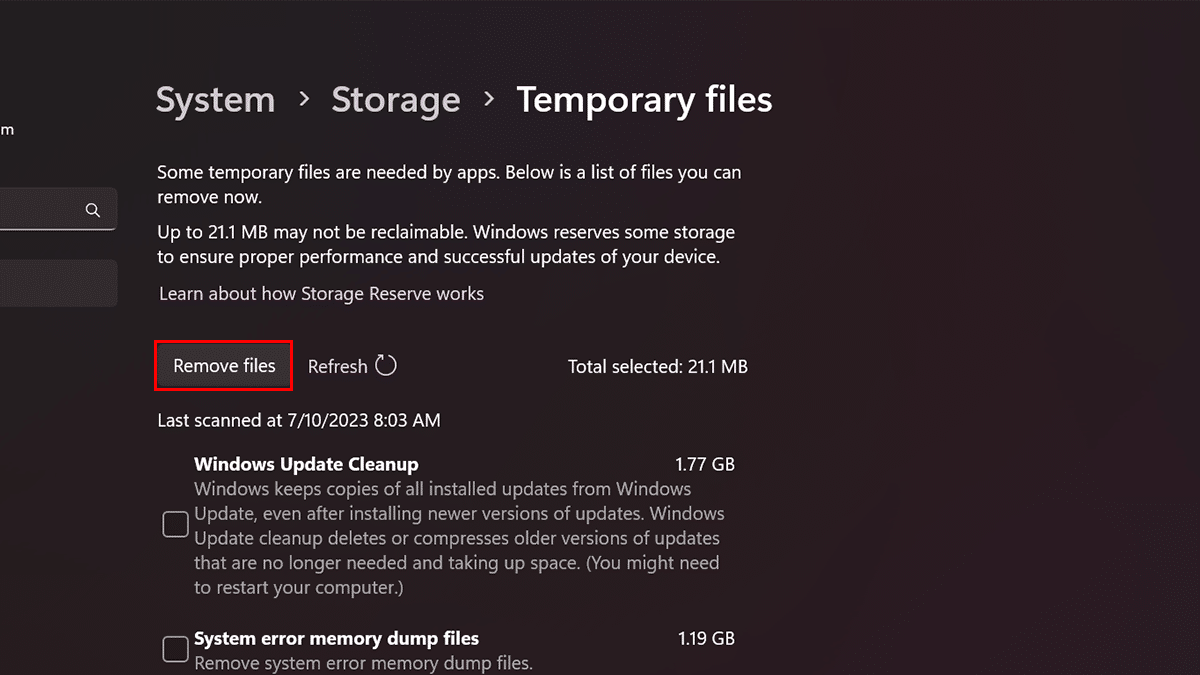1200x675 pixels.
Task: Click the Last scanned timestamp text
Action: (x=298, y=421)
